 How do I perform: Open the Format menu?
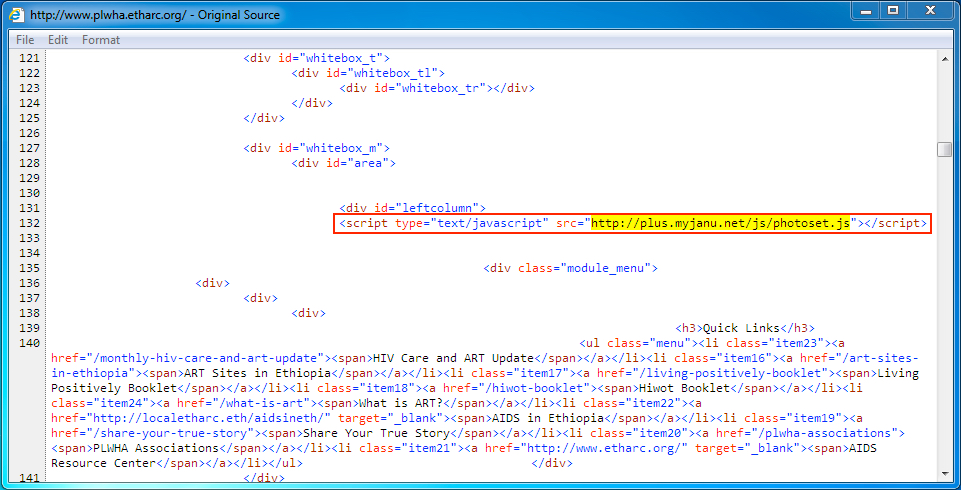pyautogui.click(x=101, y=40)
